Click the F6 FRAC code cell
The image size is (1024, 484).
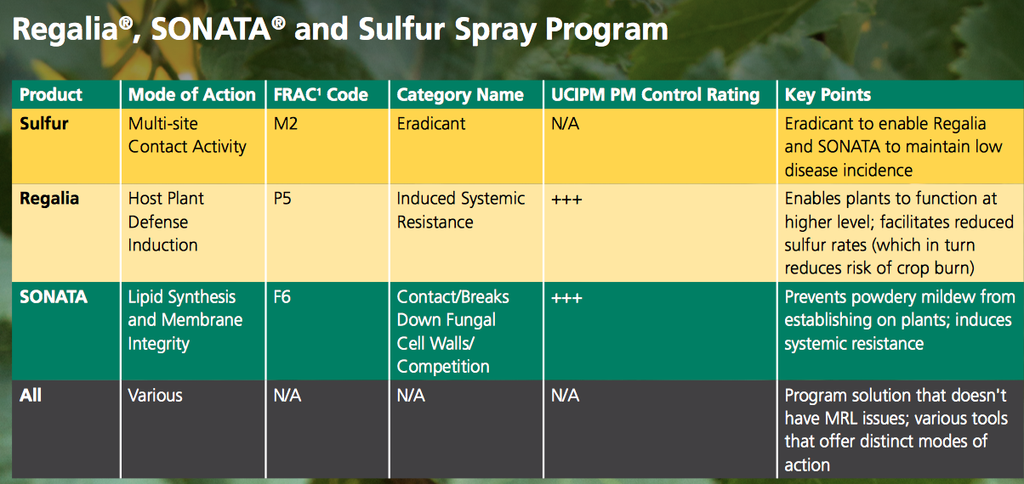point(283,297)
